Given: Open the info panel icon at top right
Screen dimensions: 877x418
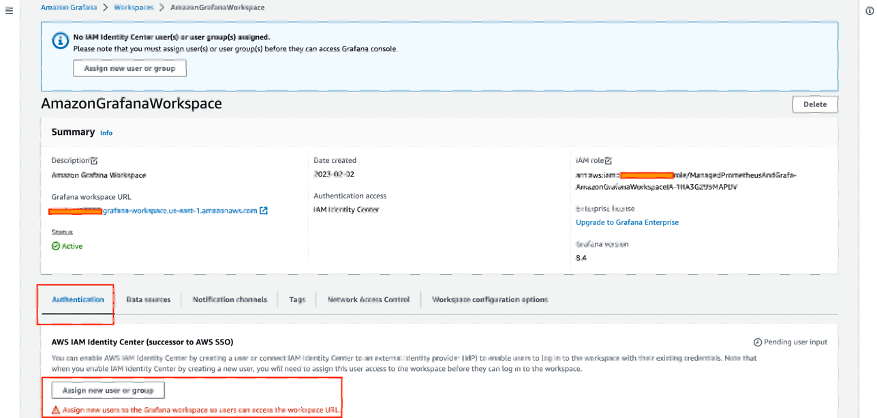Looking at the screenshot, I should [869, 11].
